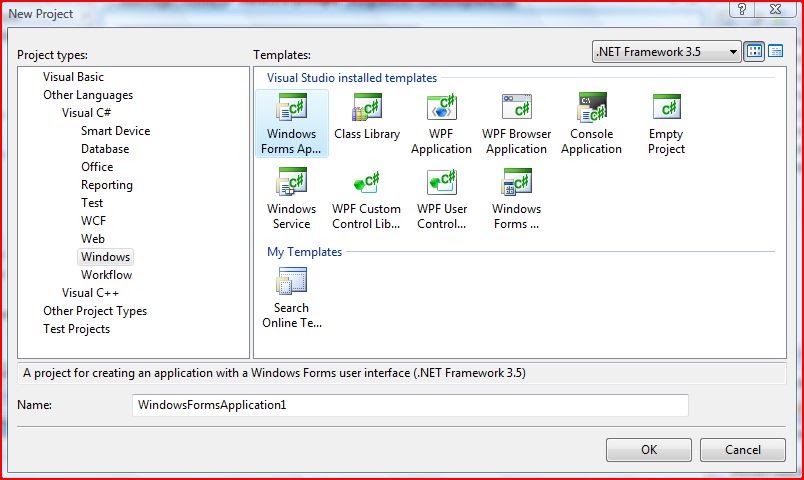
Task: Select Workflow project type
Action: click(106, 275)
